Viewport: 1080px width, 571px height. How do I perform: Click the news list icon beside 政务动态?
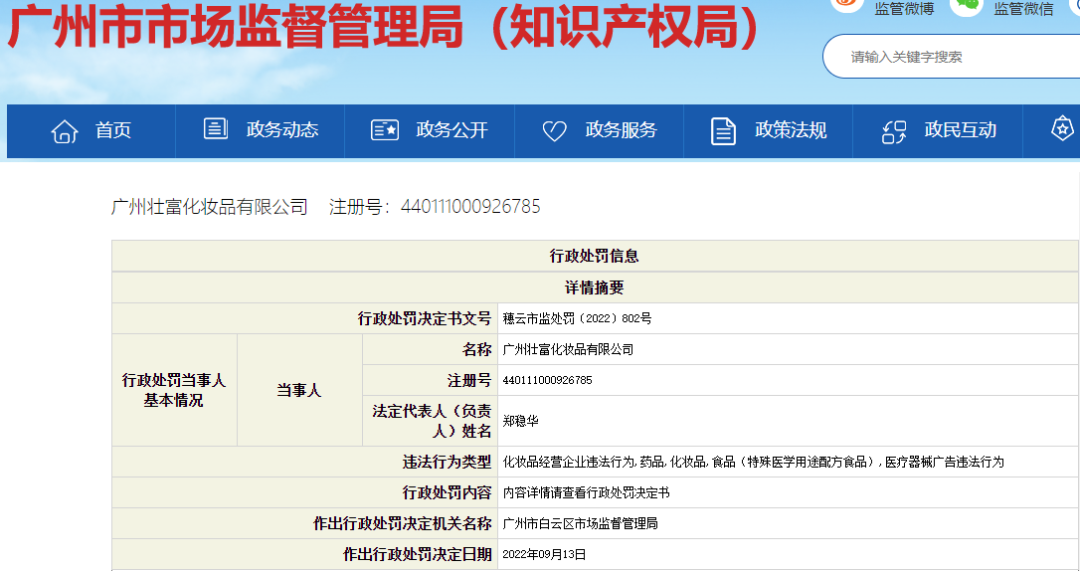click(216, 129)
